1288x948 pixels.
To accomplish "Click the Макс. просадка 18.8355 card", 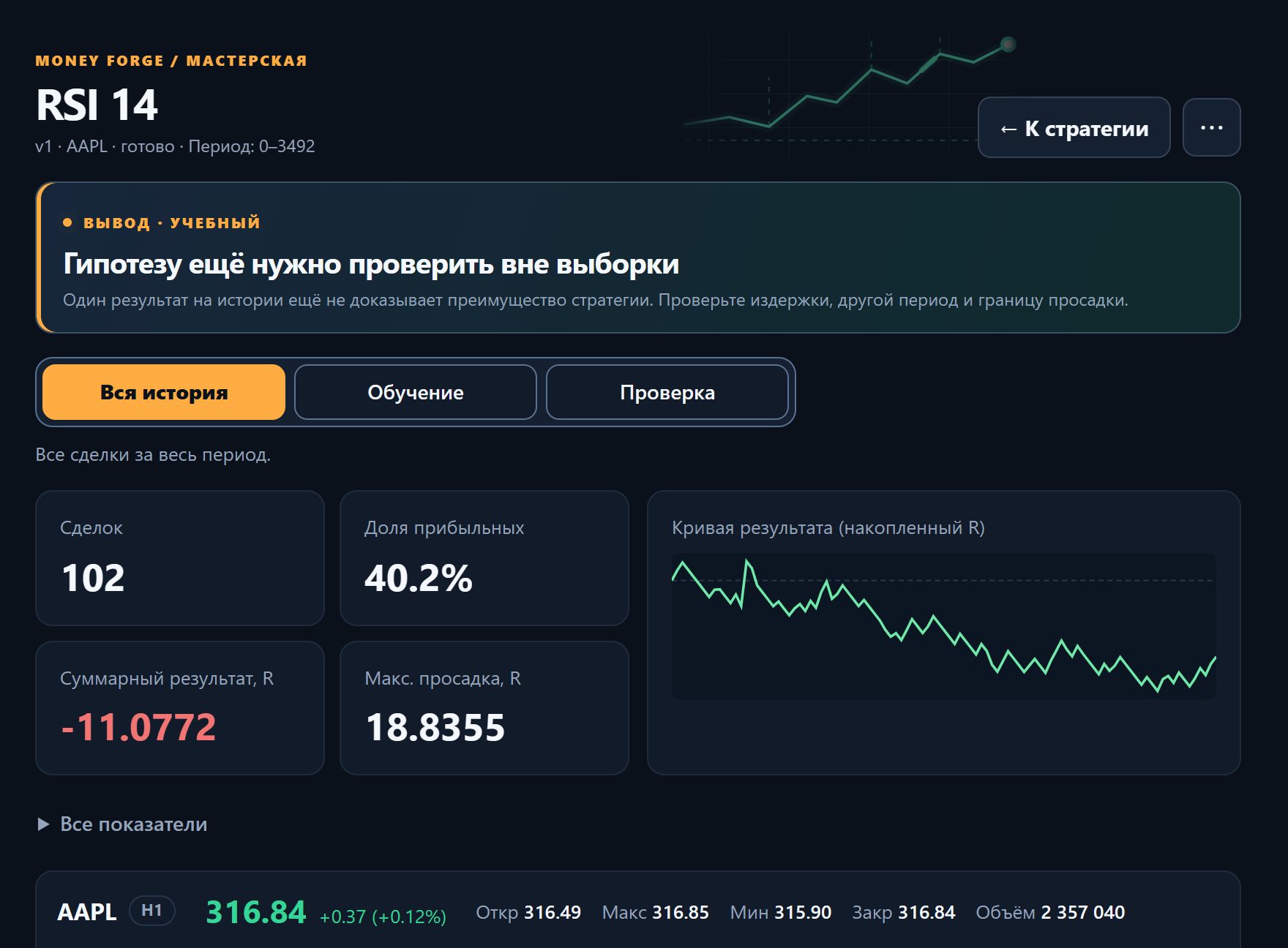I will [x=484, y=708].
